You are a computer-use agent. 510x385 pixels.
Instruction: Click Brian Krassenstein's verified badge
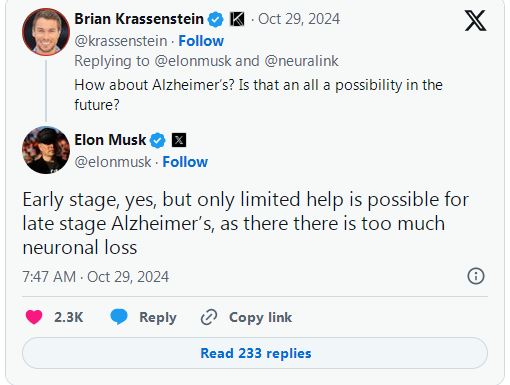216,19
